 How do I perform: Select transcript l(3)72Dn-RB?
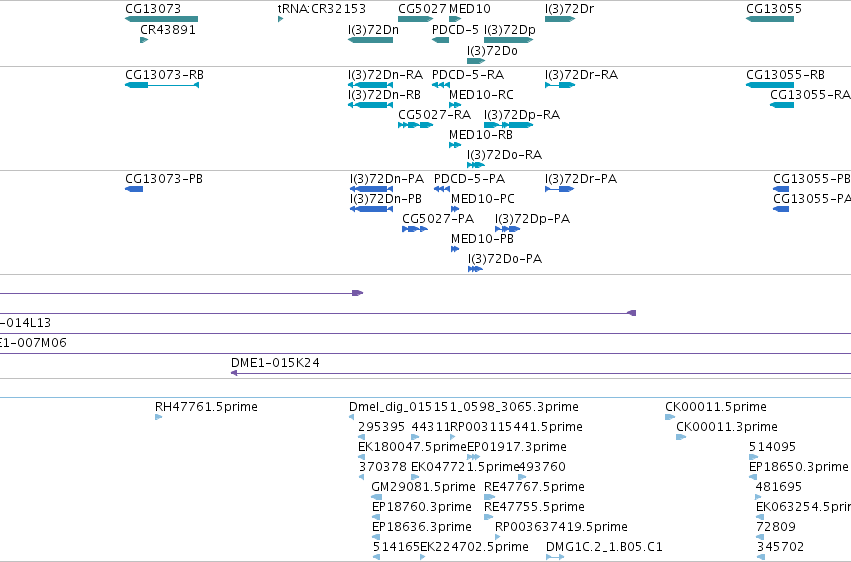[x=370, y=105]
